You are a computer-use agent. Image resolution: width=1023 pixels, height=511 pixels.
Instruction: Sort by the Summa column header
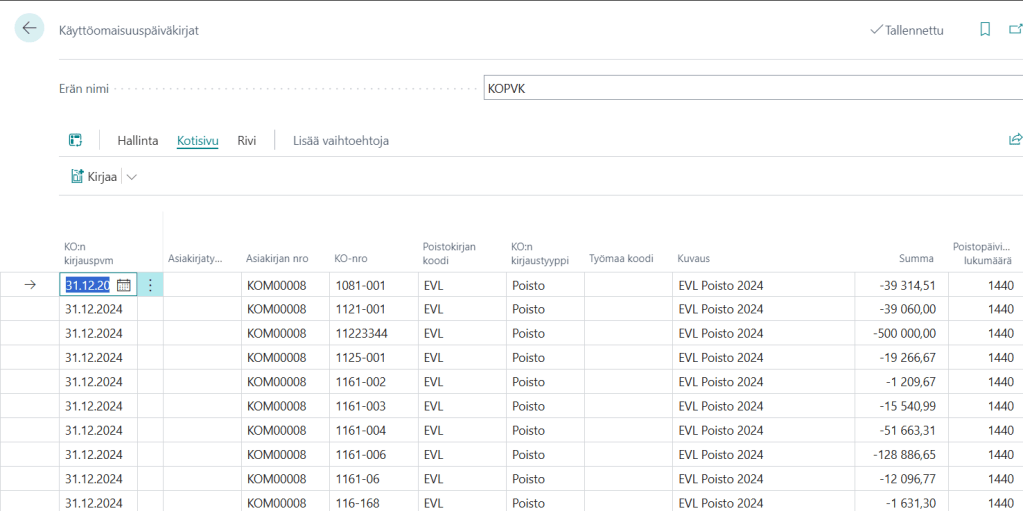(x=915, y=258)
